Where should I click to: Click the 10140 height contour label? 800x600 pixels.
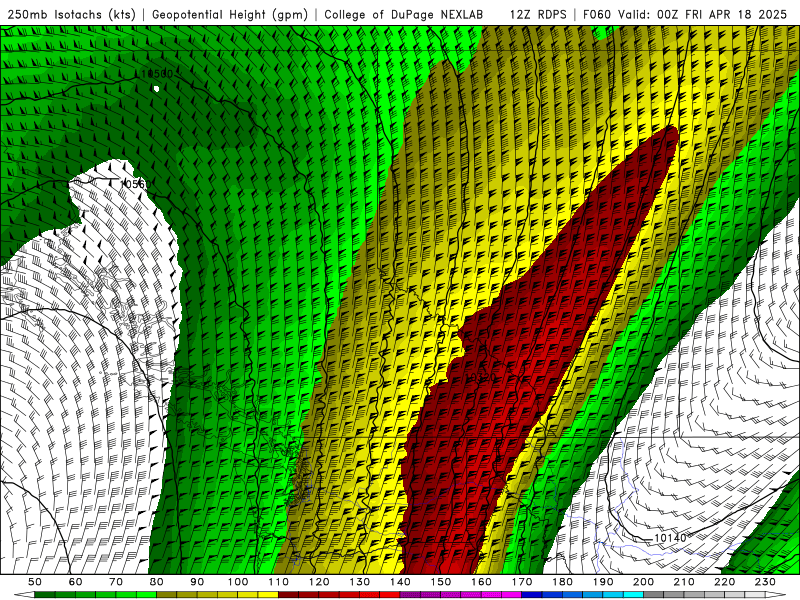pos(670,538)
